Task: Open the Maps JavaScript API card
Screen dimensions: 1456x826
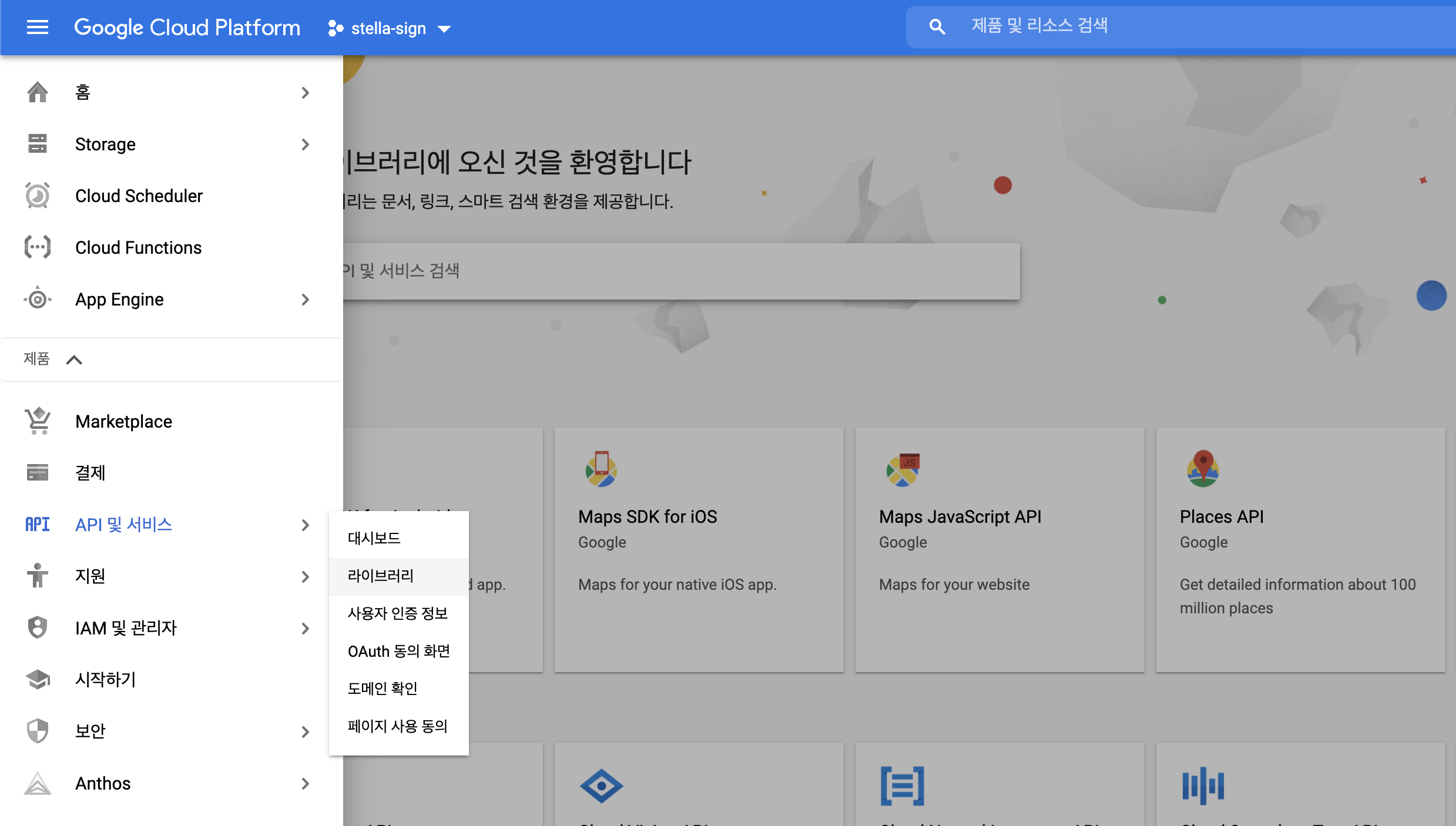Action: tap(1000, 550)
